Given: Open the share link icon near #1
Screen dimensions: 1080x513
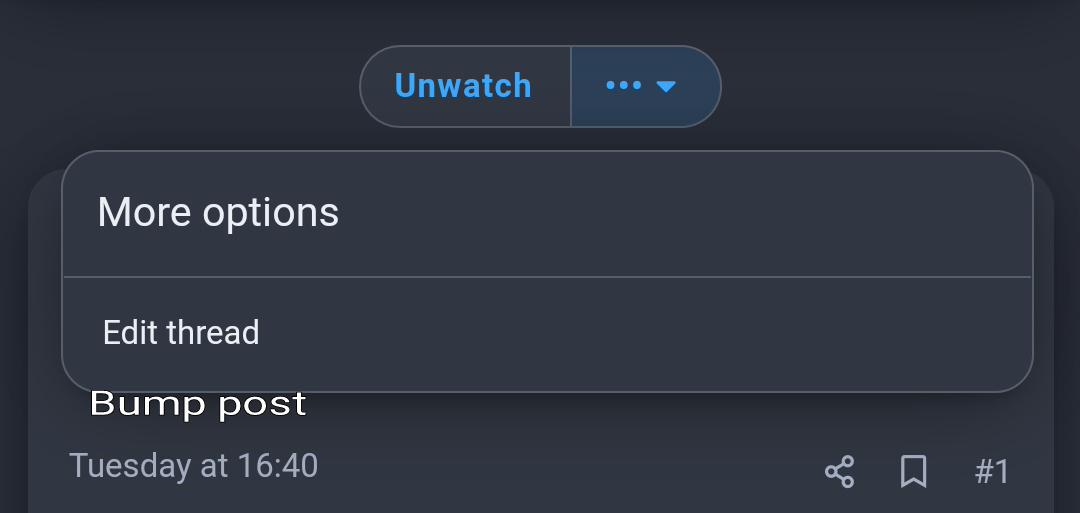Looking at the screenshot, I should click(839, 472).
